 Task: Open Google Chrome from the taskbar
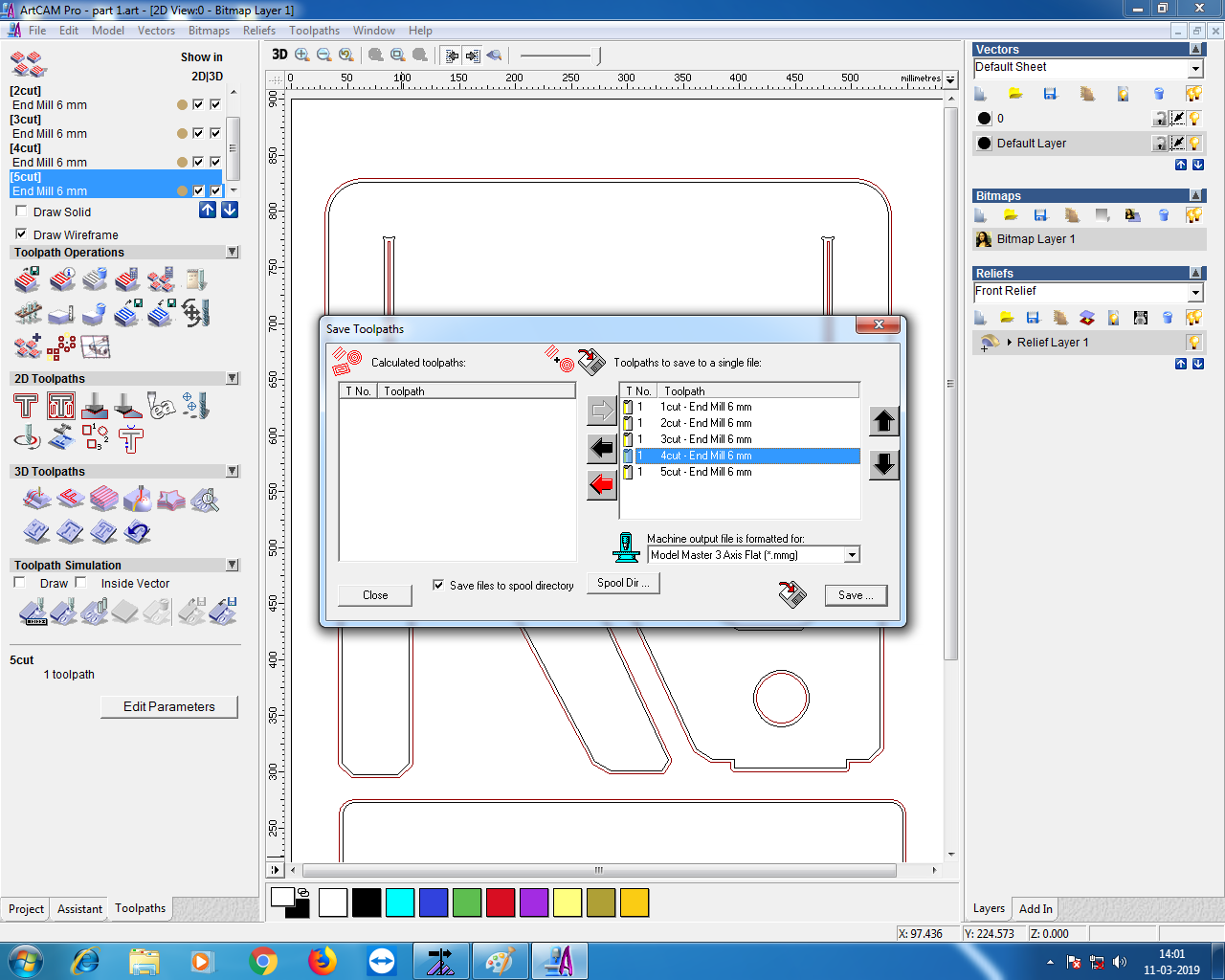262,961
